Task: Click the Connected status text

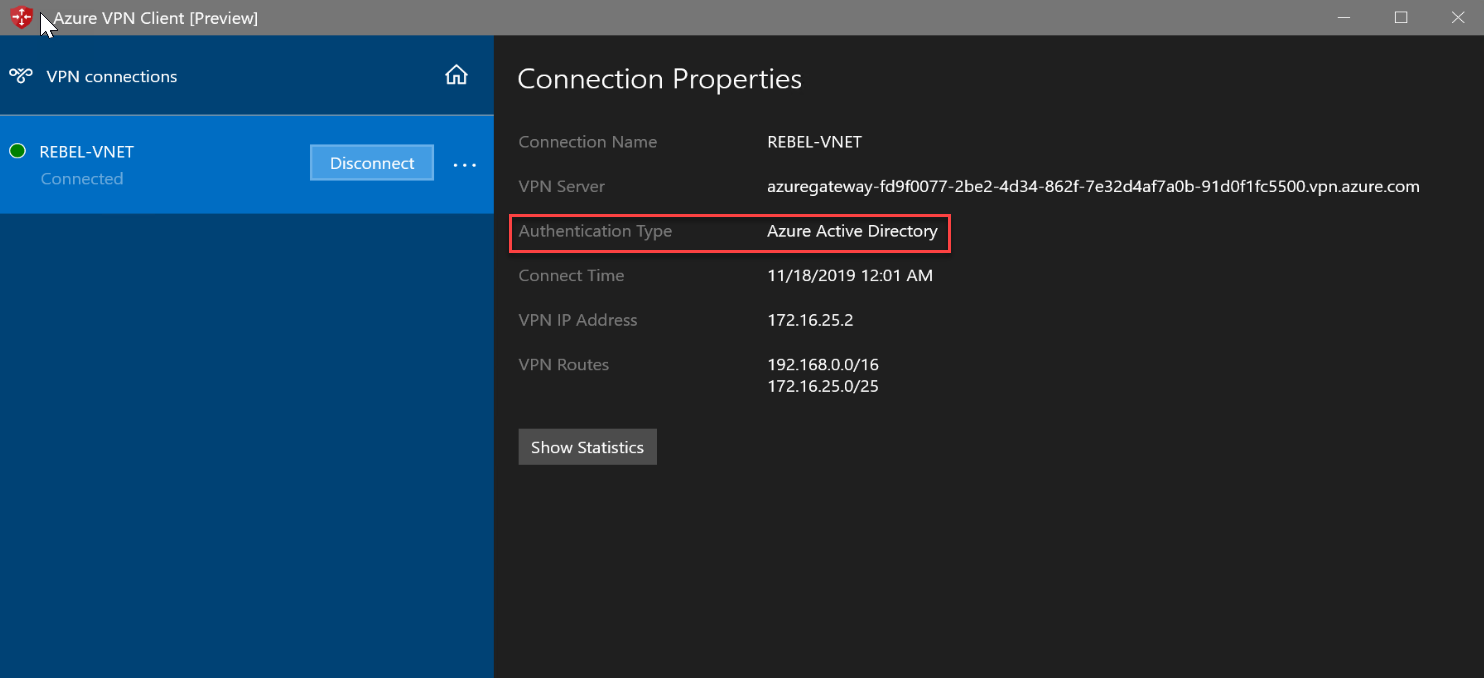Action: point(82,179)
